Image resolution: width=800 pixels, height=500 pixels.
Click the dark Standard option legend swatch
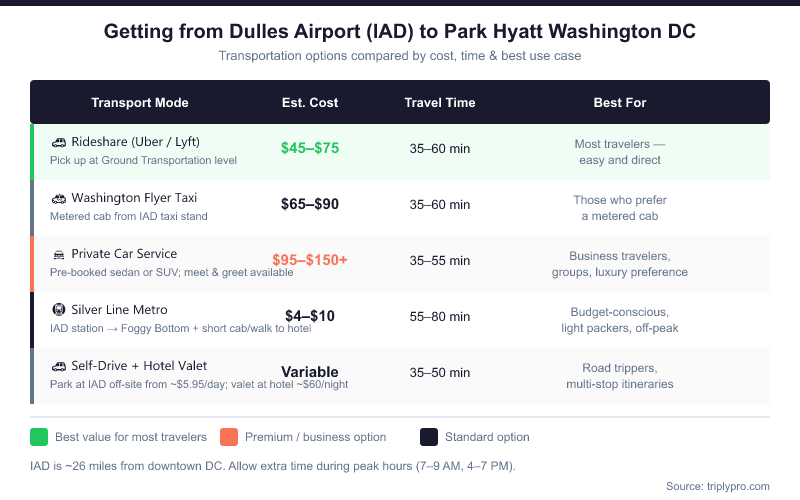[x=429, y=437]
